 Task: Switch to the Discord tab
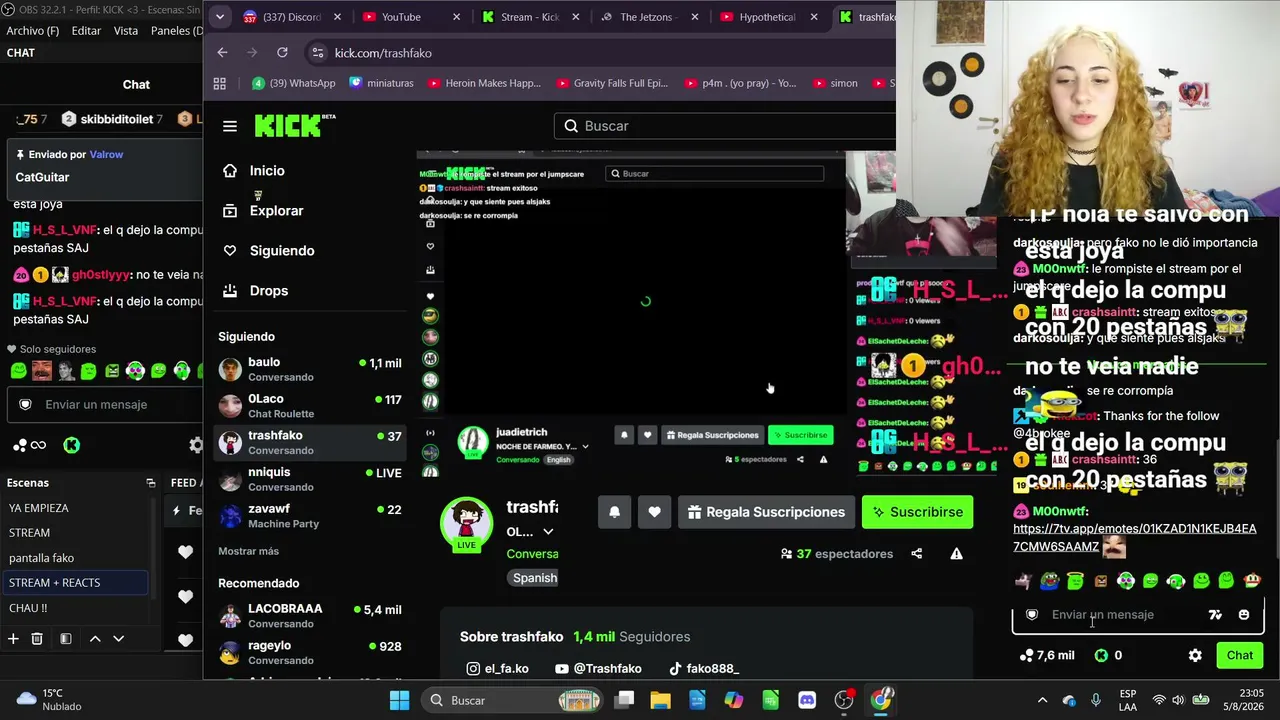point(293,17)
